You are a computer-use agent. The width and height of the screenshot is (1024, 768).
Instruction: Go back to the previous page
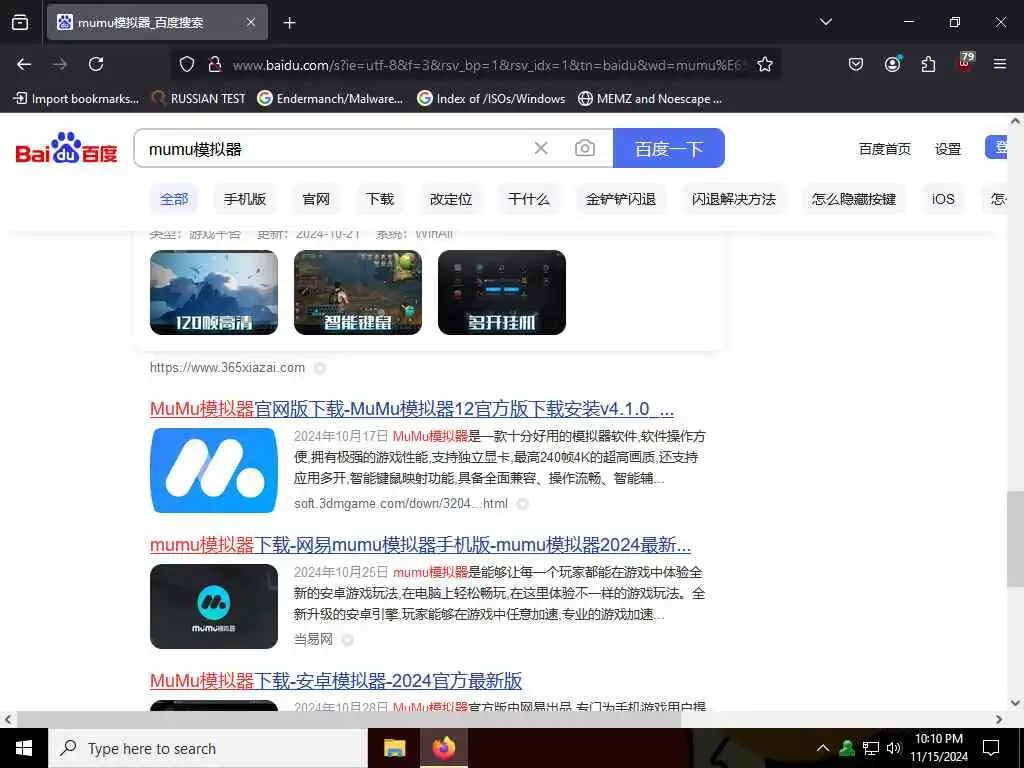coord(24,64)
